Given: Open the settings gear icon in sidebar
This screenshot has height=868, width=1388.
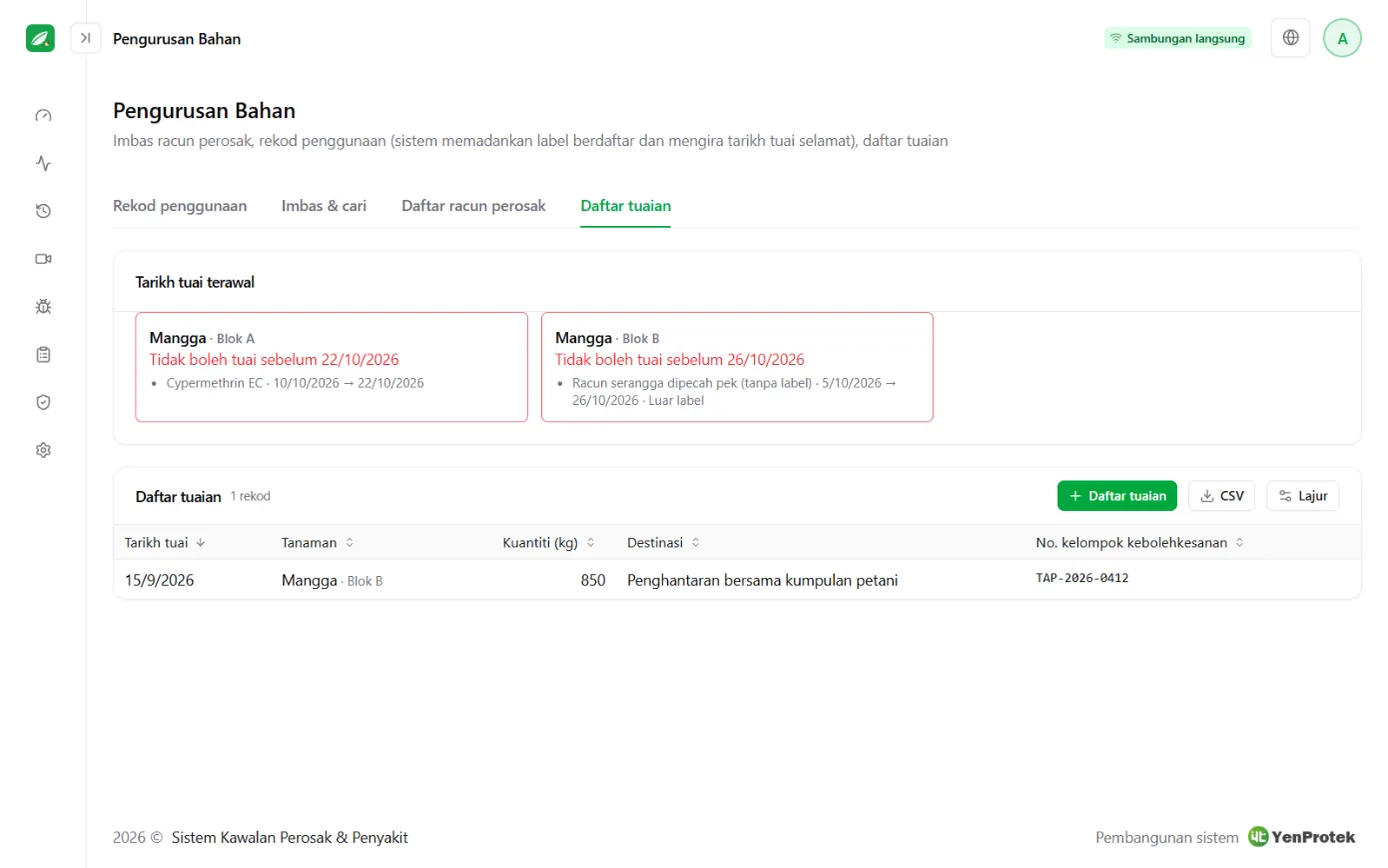Looking at the screenshot, I should 43,450.
